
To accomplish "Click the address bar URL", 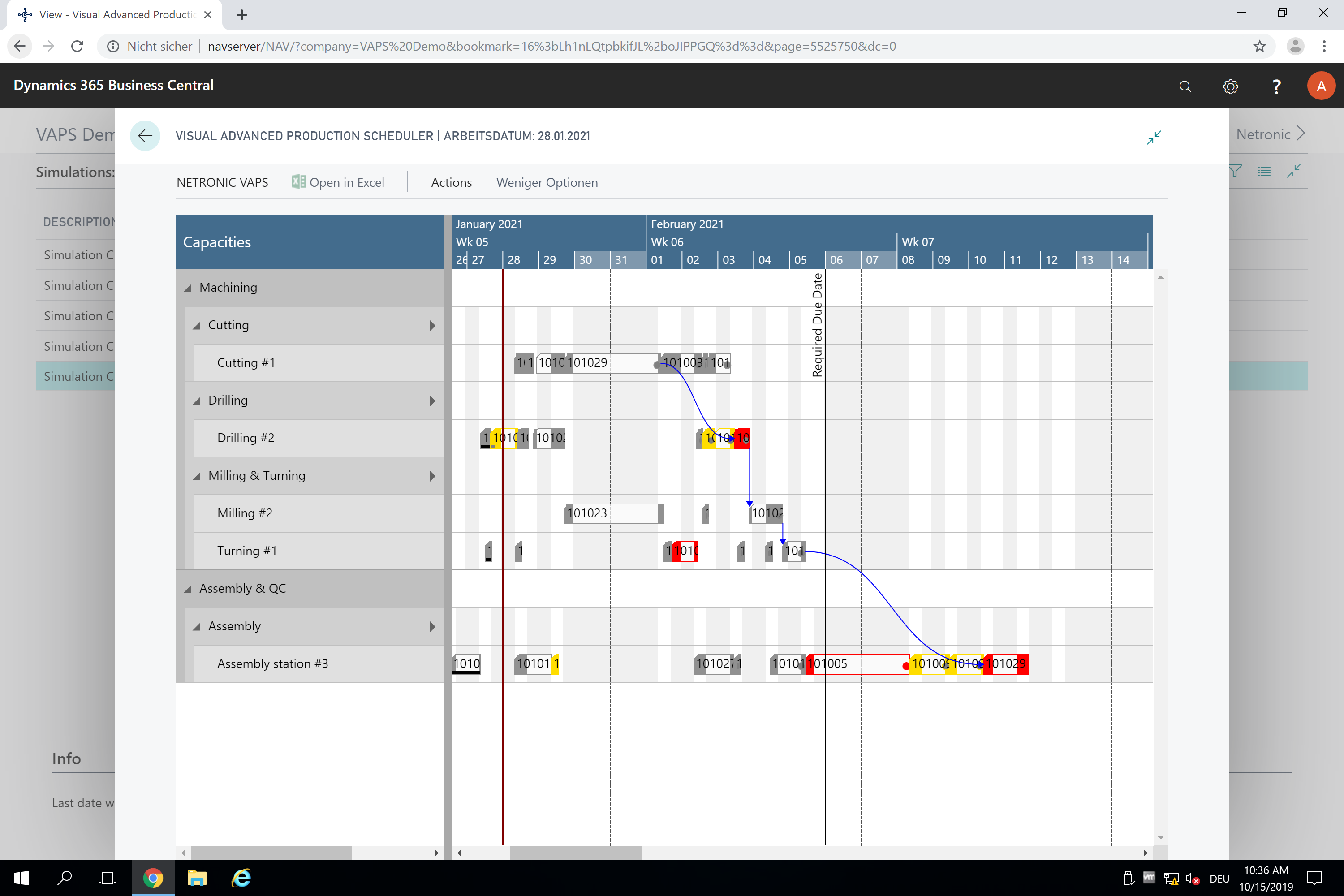I will (551, 46).
